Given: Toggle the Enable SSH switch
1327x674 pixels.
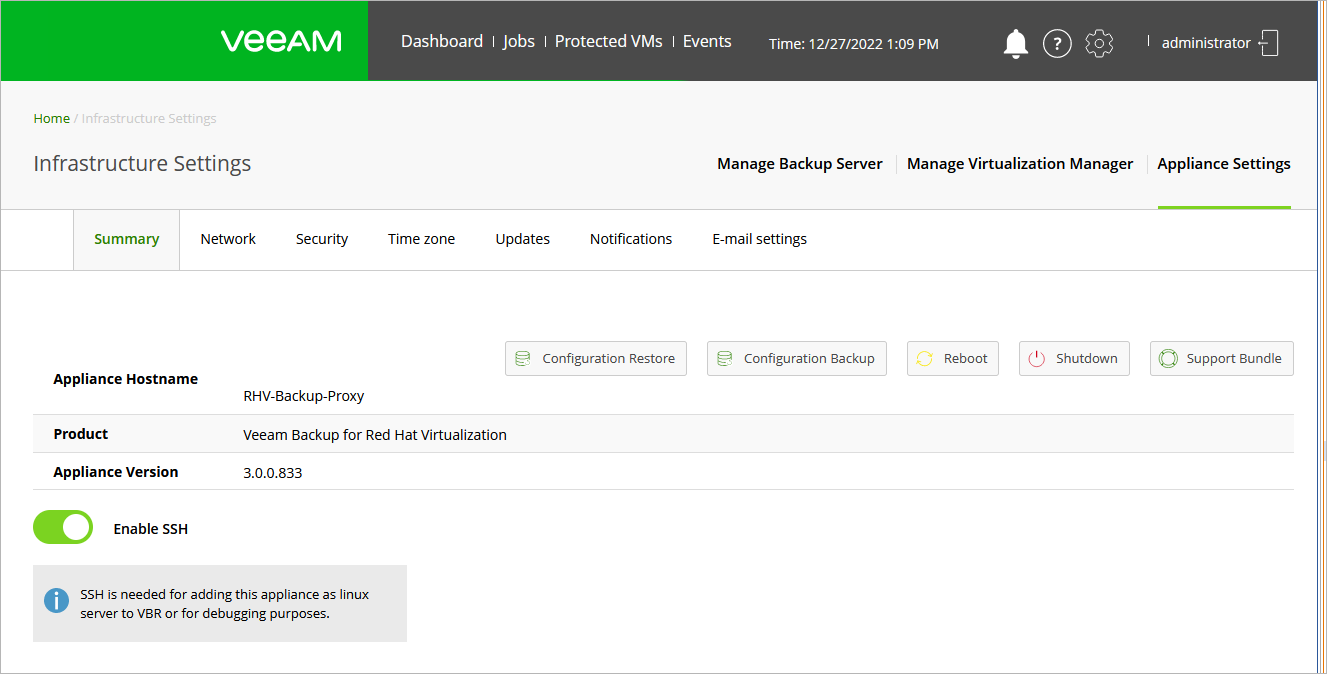Looking at the screenshot, I should point(63,527).
